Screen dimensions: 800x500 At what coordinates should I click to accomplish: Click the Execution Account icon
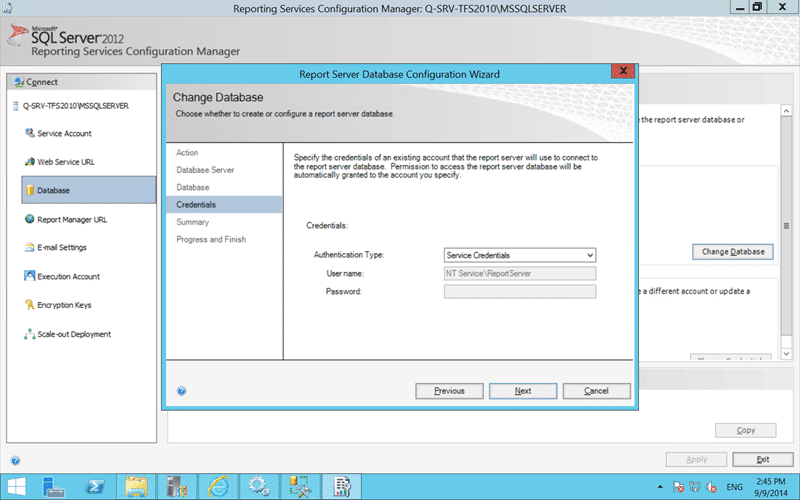[x=30, y=276]
